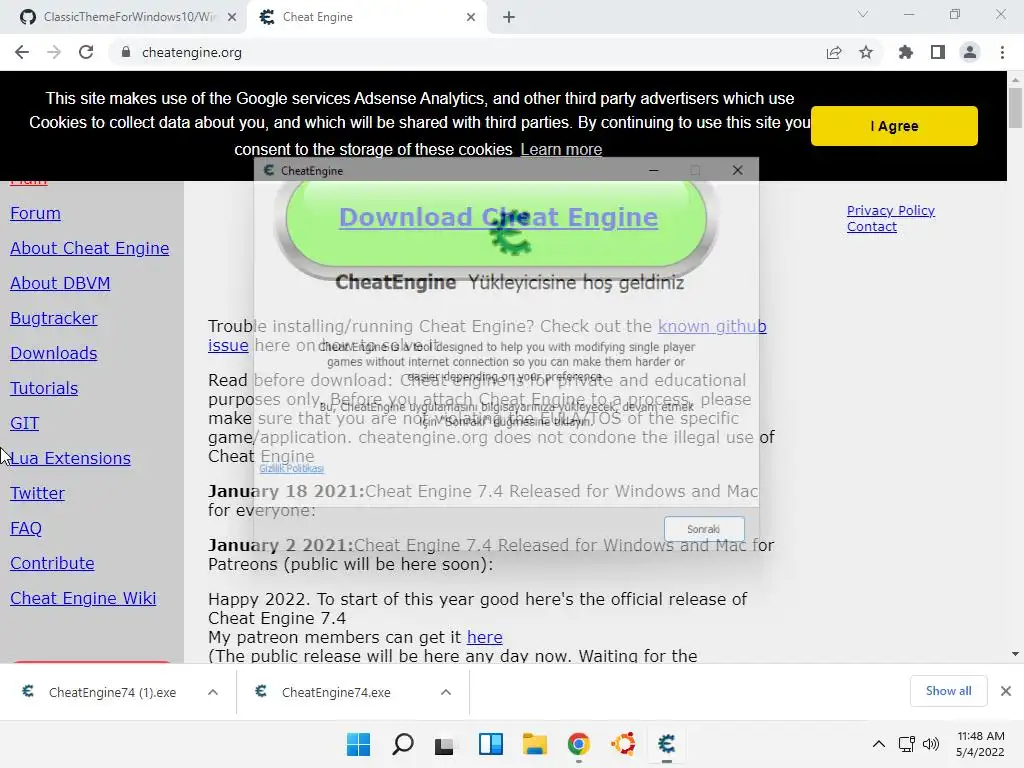Reload the cheatengine.org page
The image size is (1024, 768).
point(86,52)
